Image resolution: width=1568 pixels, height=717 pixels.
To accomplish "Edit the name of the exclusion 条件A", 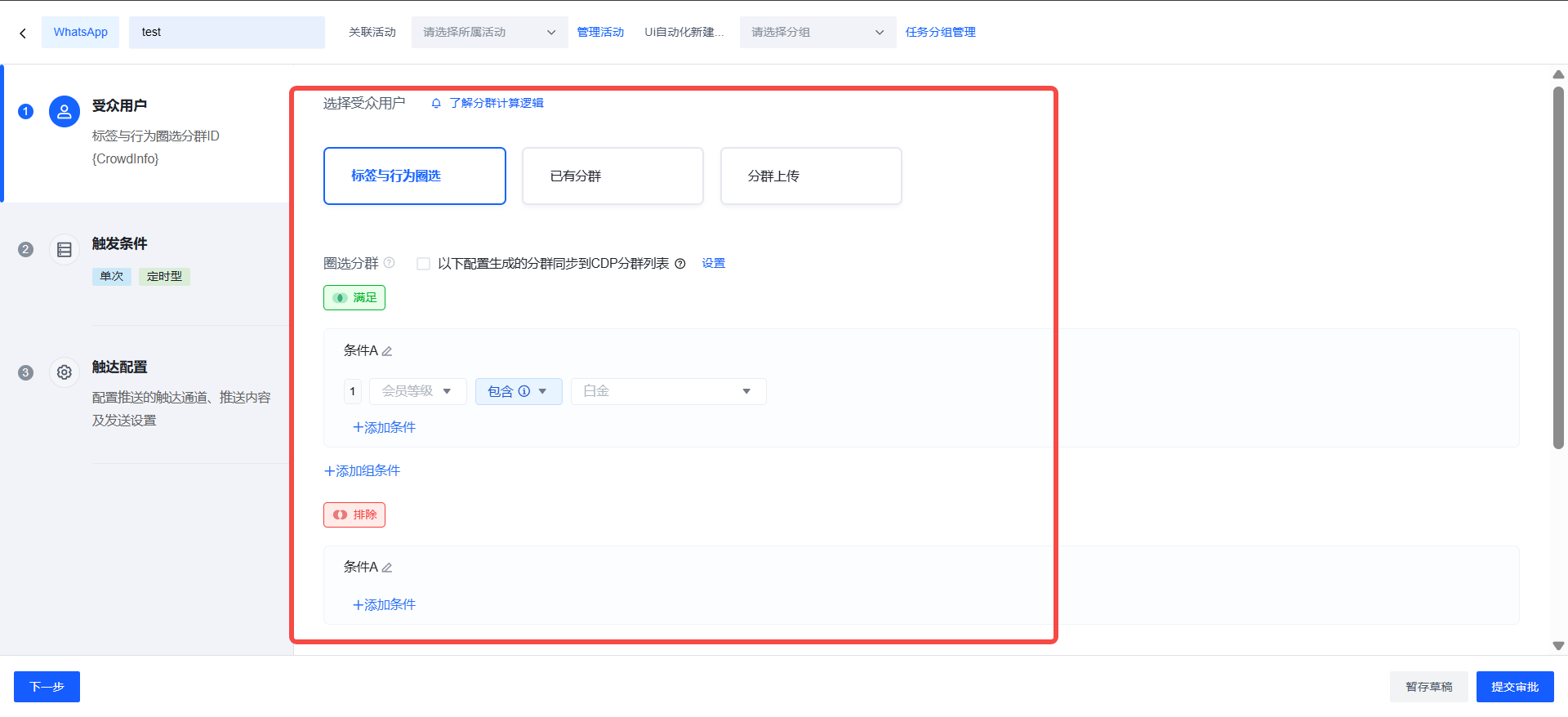I will (x=387, y=568).
